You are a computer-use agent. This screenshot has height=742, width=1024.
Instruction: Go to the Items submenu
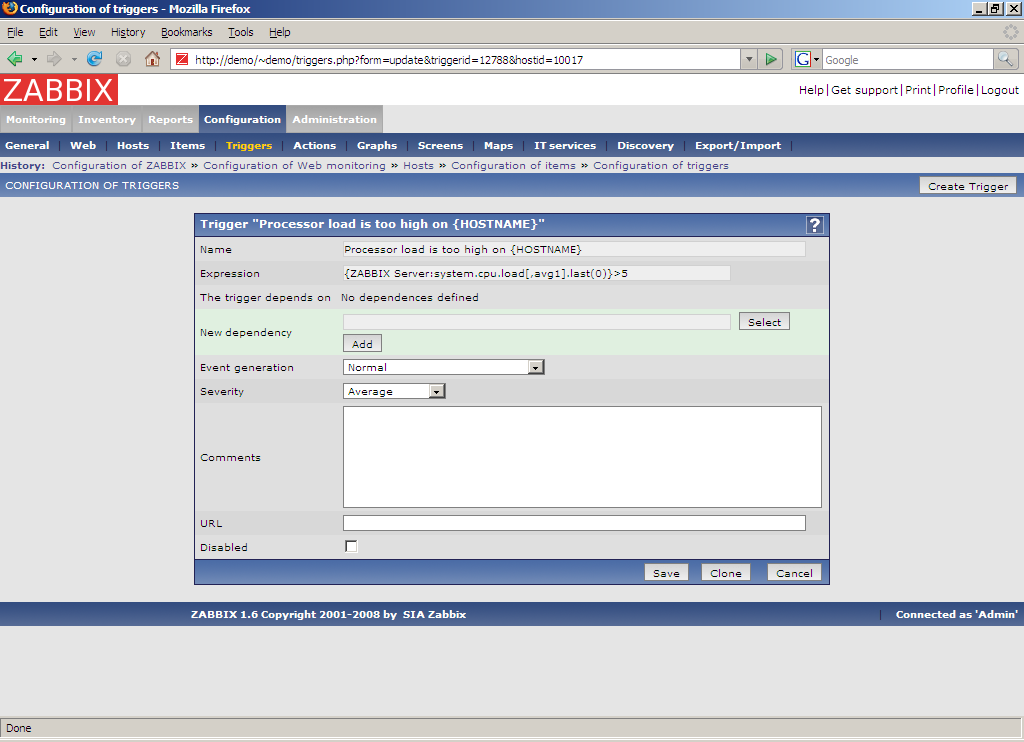pos(187,146)
